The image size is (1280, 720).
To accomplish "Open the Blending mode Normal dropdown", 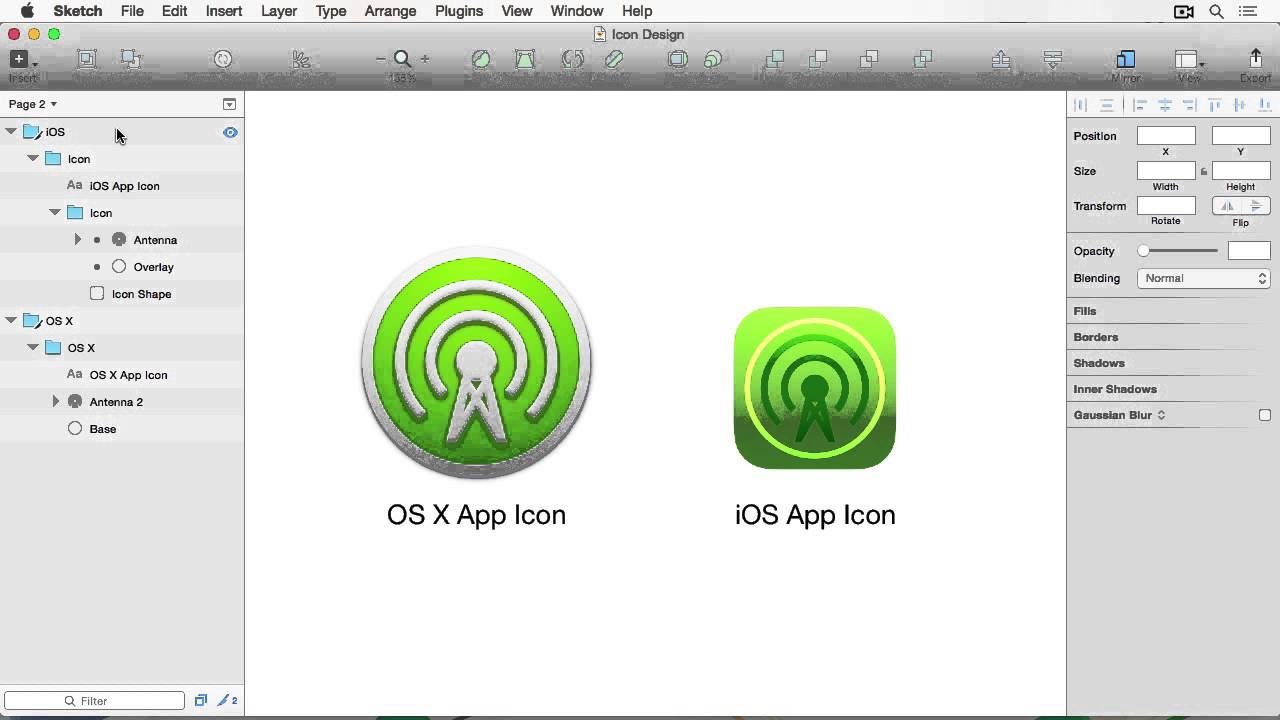I will coord(1204,278).
